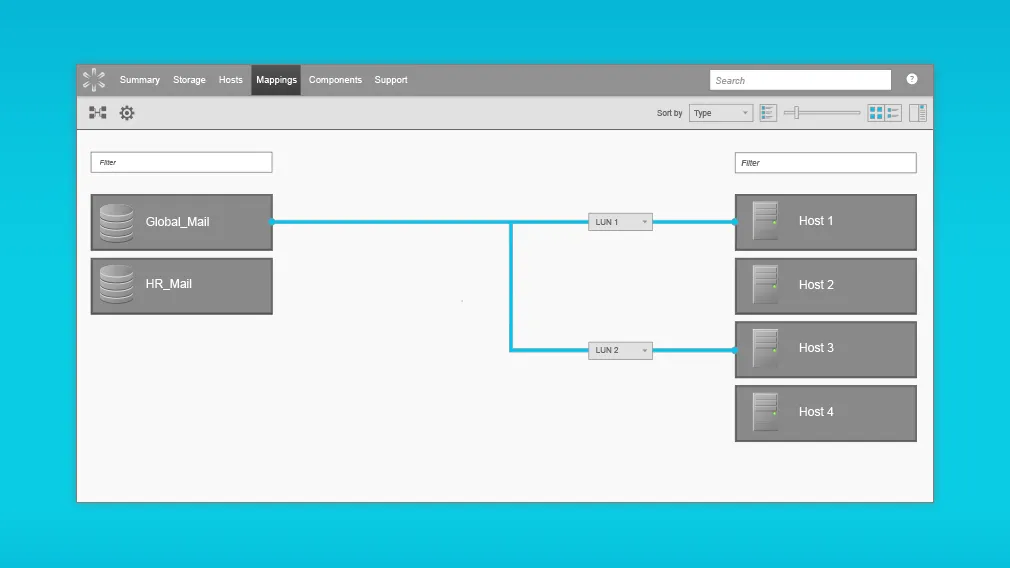This screenshot has width=1010, height=568.
Task: Click the Host 3 server icon
Action: (765, 348)
